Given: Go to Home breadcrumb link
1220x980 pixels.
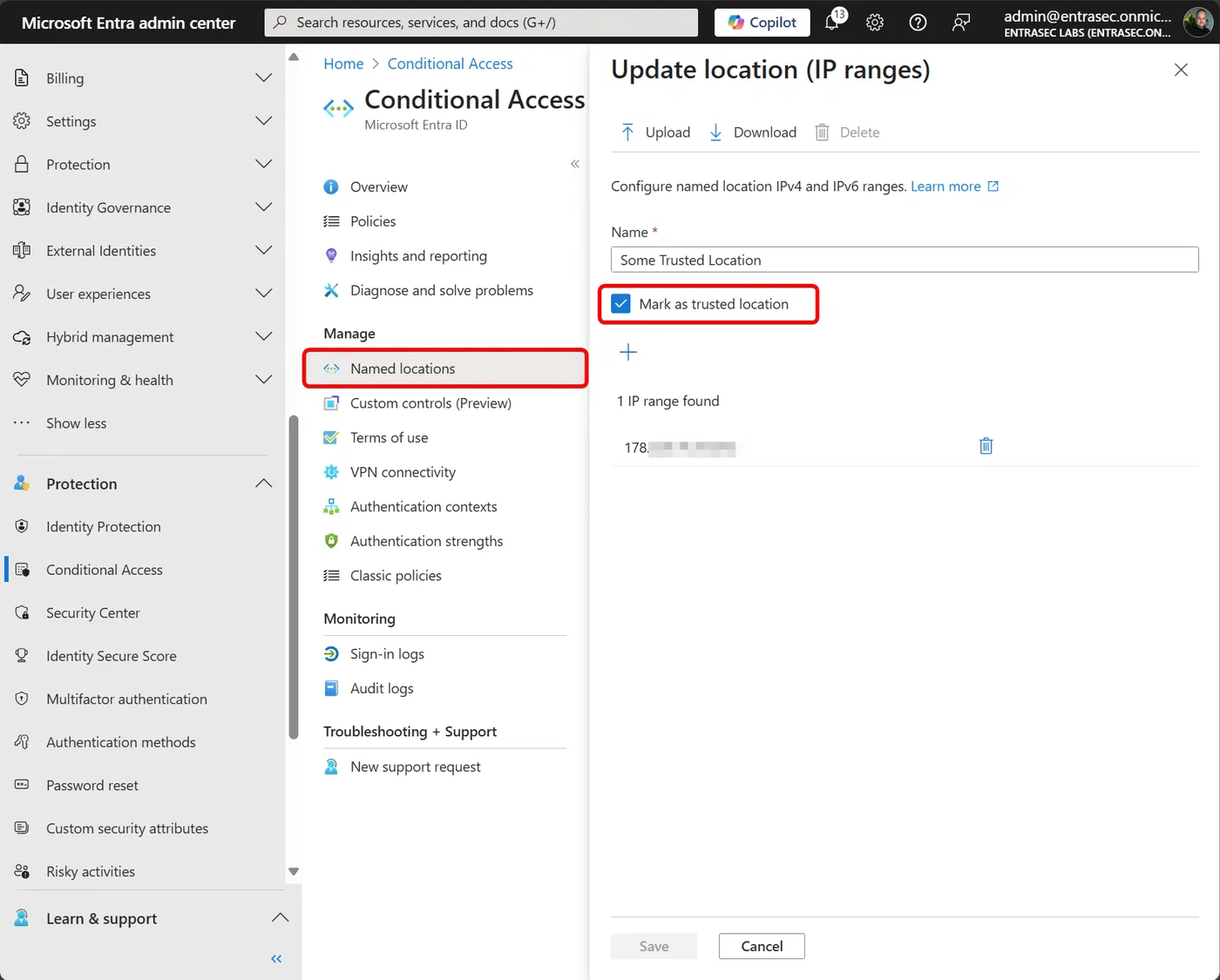Looking at the screenshot, I should 343,64.
